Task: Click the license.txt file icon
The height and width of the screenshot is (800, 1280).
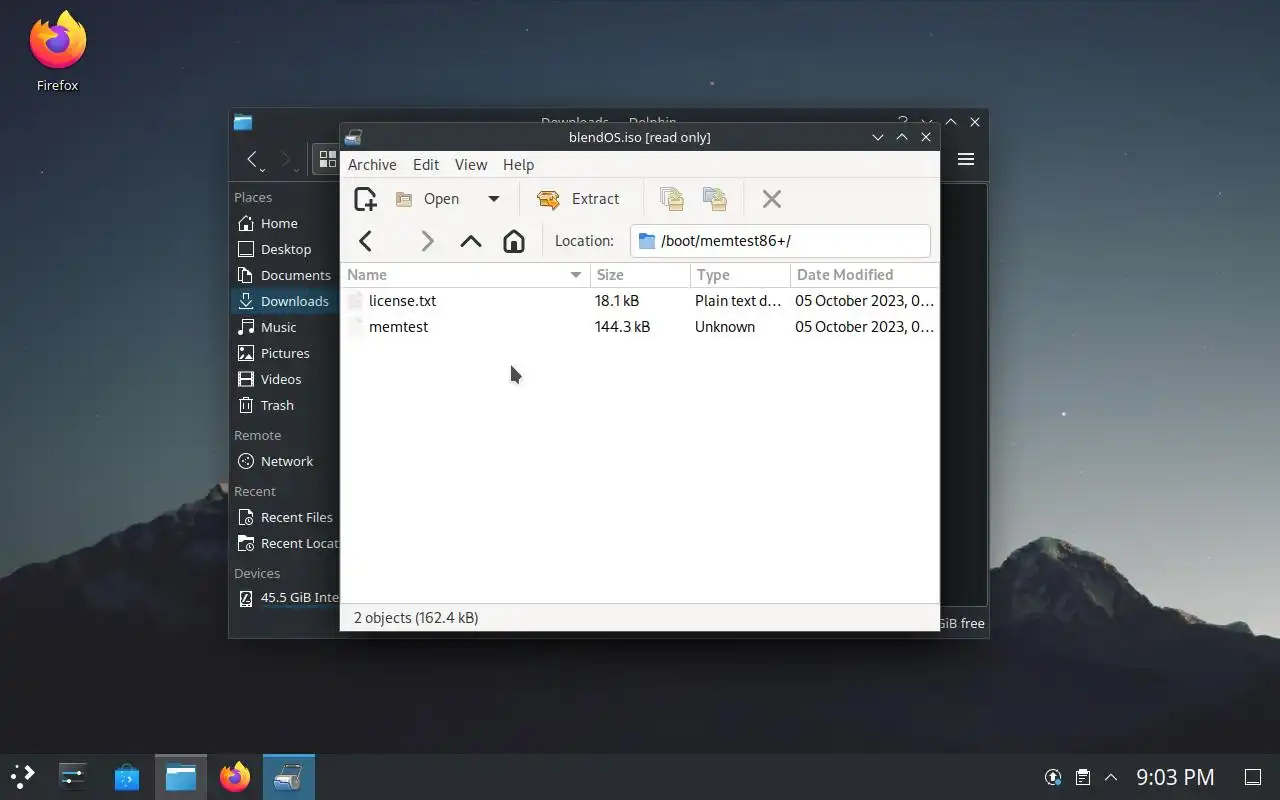Action: [x=355, y=301]
